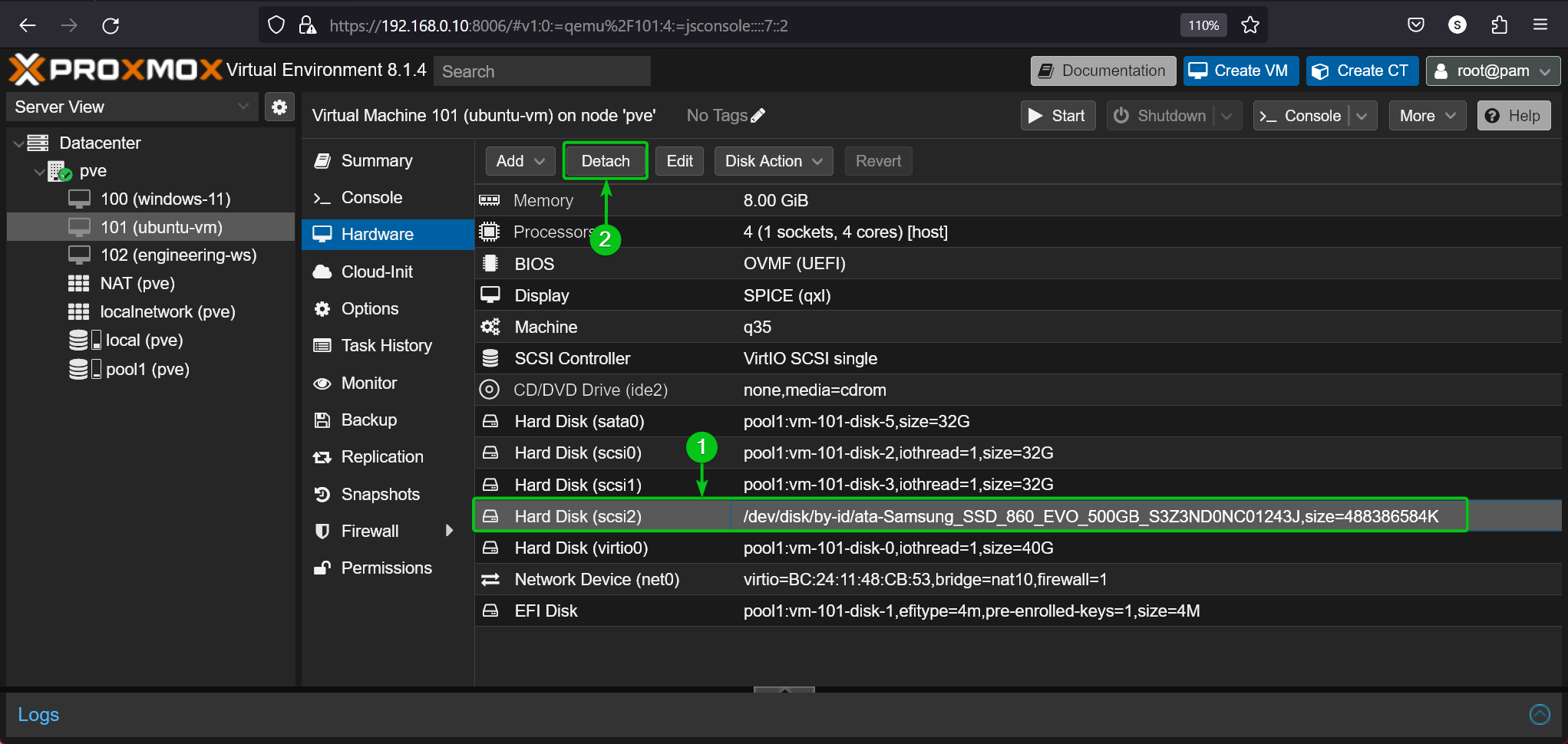Click the Network Device arrows icon

(490, 579)
